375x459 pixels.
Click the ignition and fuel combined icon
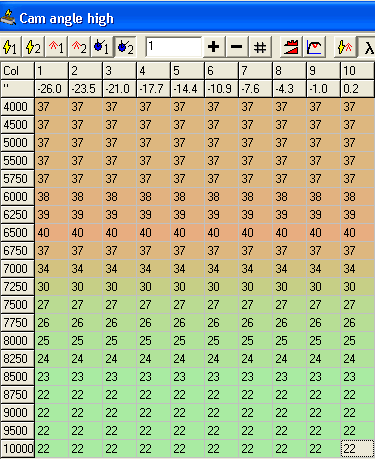click(x=345, y=47)
